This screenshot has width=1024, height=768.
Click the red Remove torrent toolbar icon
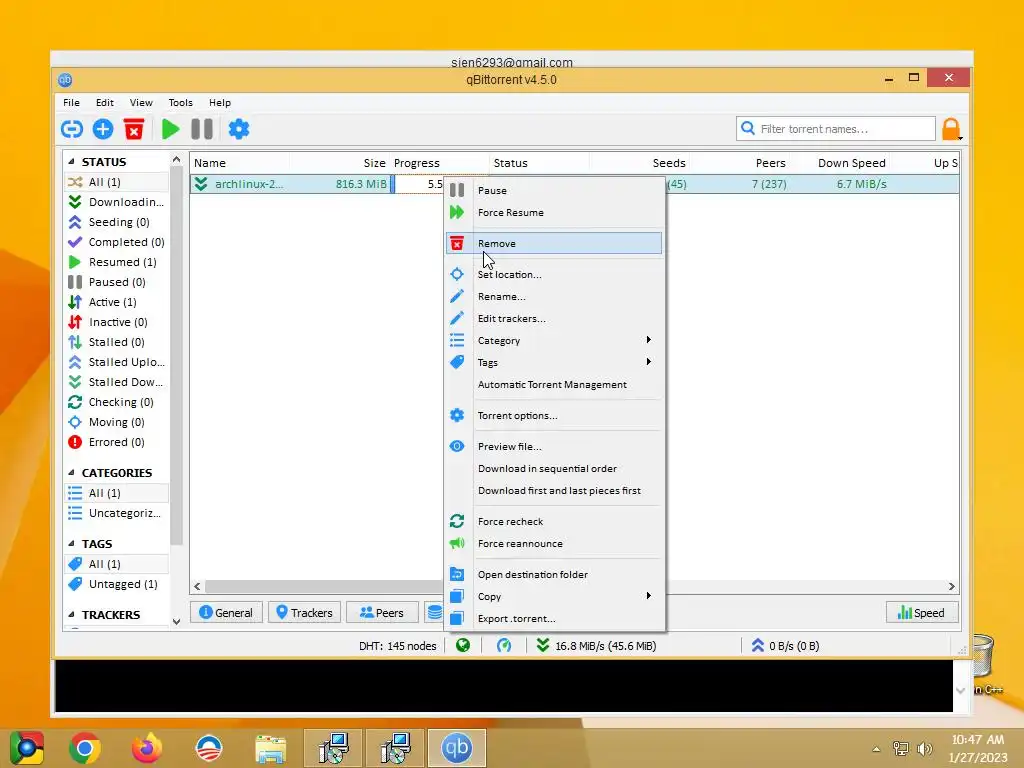tap(134, 129)
